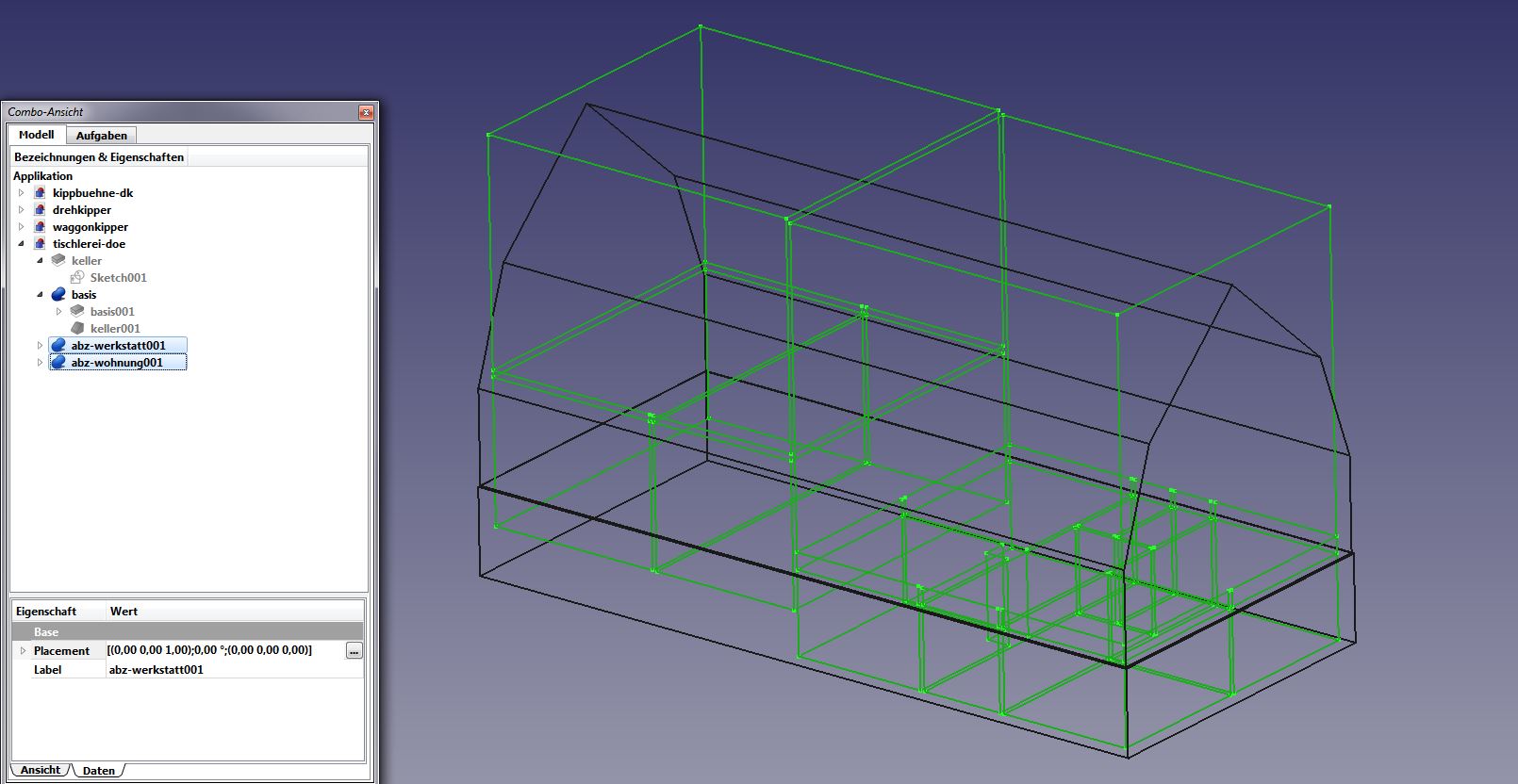1518x784 pixels.
Task: Click the tischlerei-doe document icon
Action: click(x=40, y=244)
